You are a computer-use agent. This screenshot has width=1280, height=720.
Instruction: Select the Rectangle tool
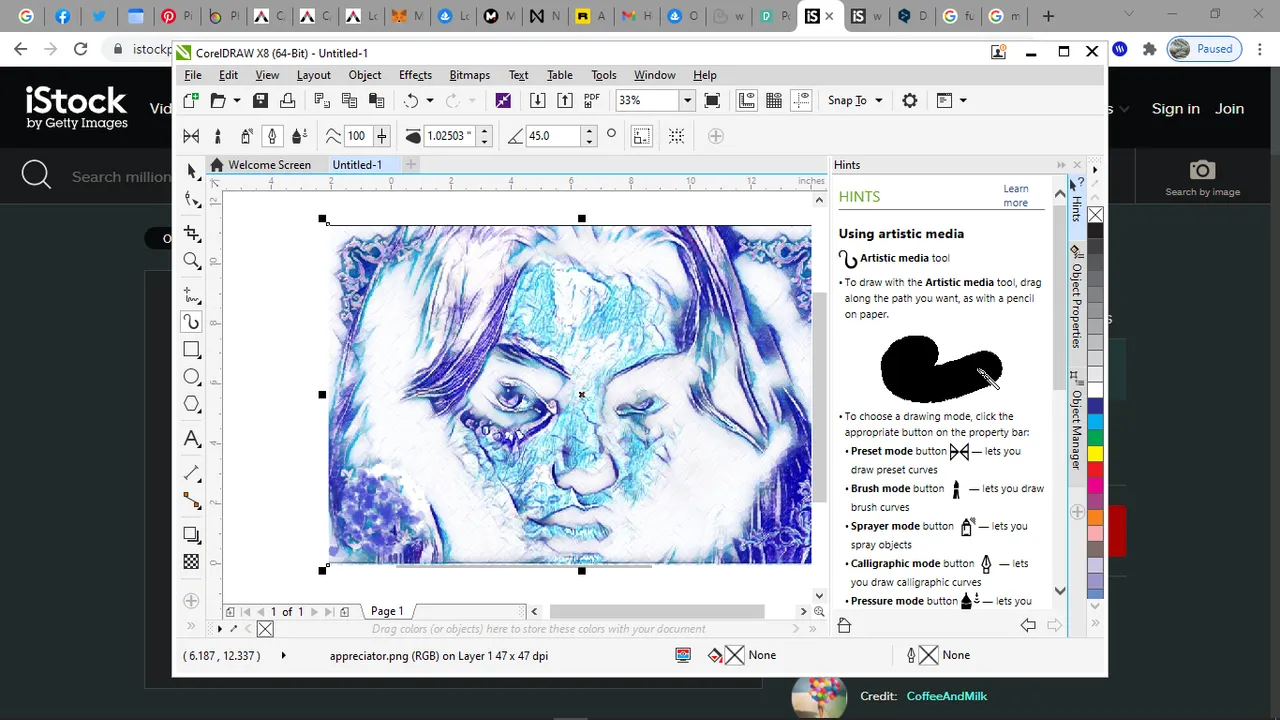click(192, 350)
